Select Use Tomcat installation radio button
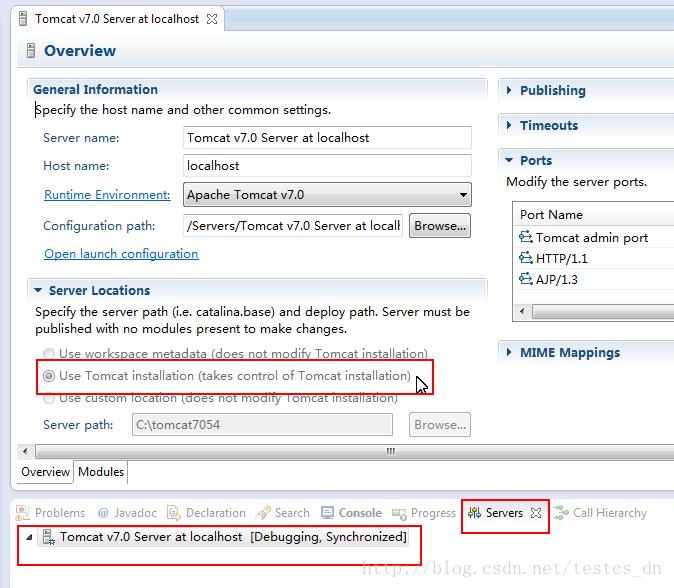674x588 pixels. pyautogui.click(x=49, y=376)
